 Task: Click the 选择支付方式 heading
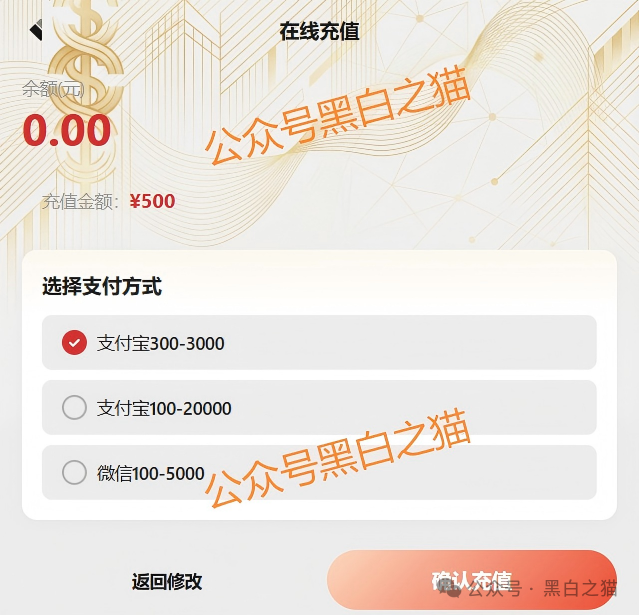(x=102, y=287)
